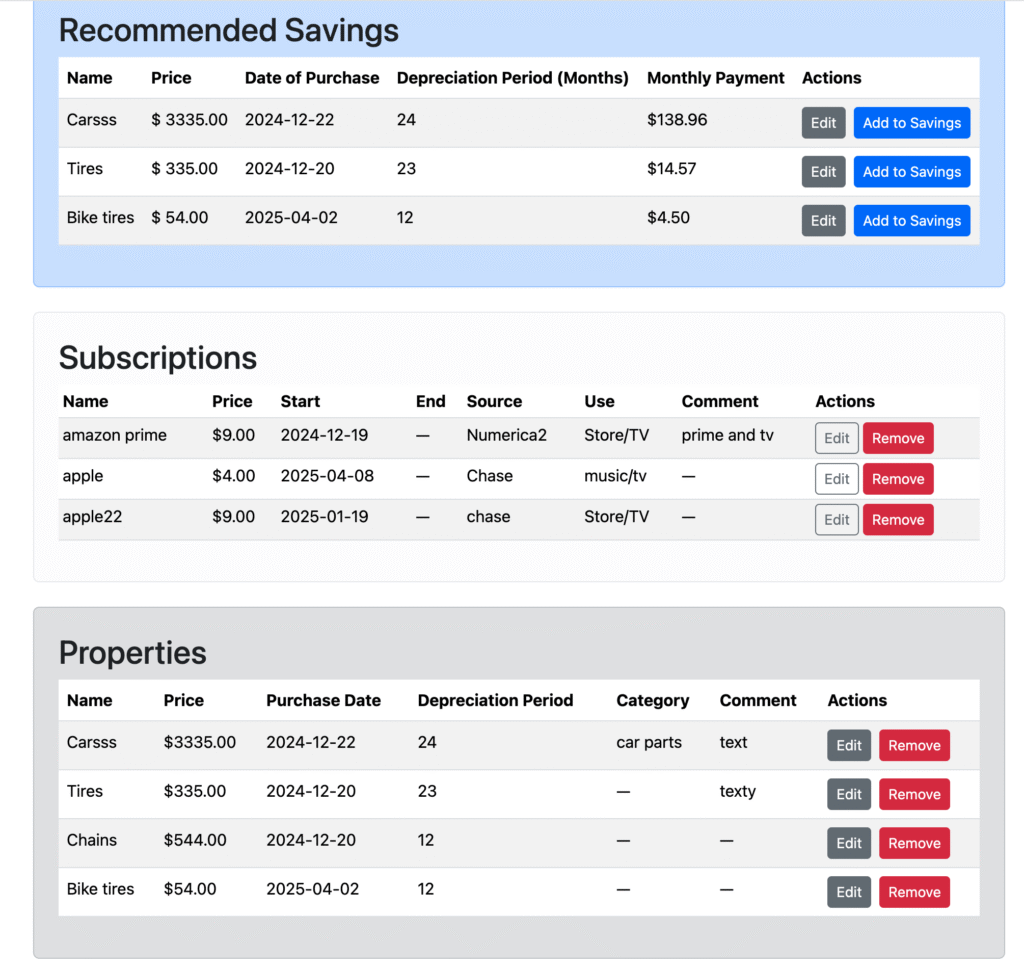Edit the apple22 subscription

pos(836,520)
